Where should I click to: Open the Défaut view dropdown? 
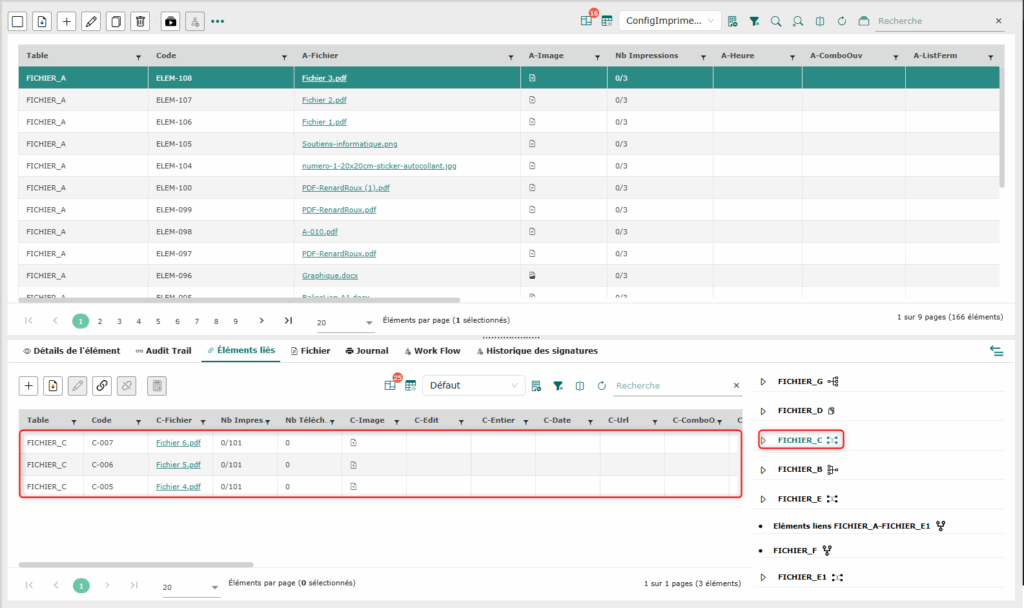(x=473, y=385)
